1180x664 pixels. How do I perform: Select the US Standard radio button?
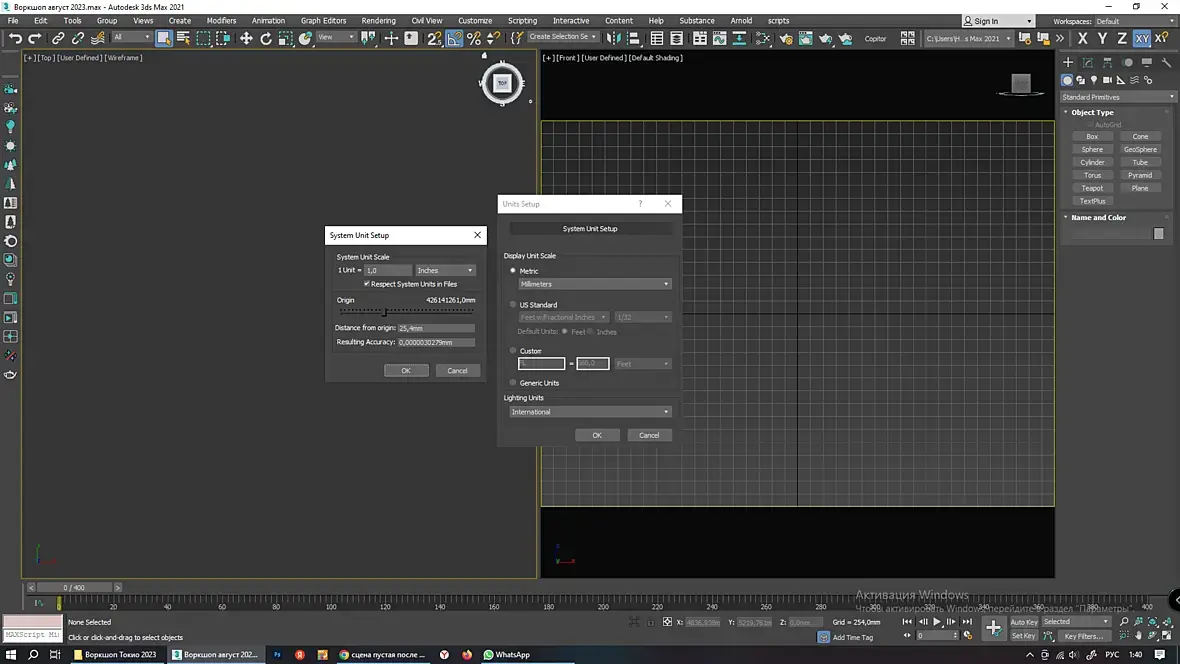coord(513,304)
